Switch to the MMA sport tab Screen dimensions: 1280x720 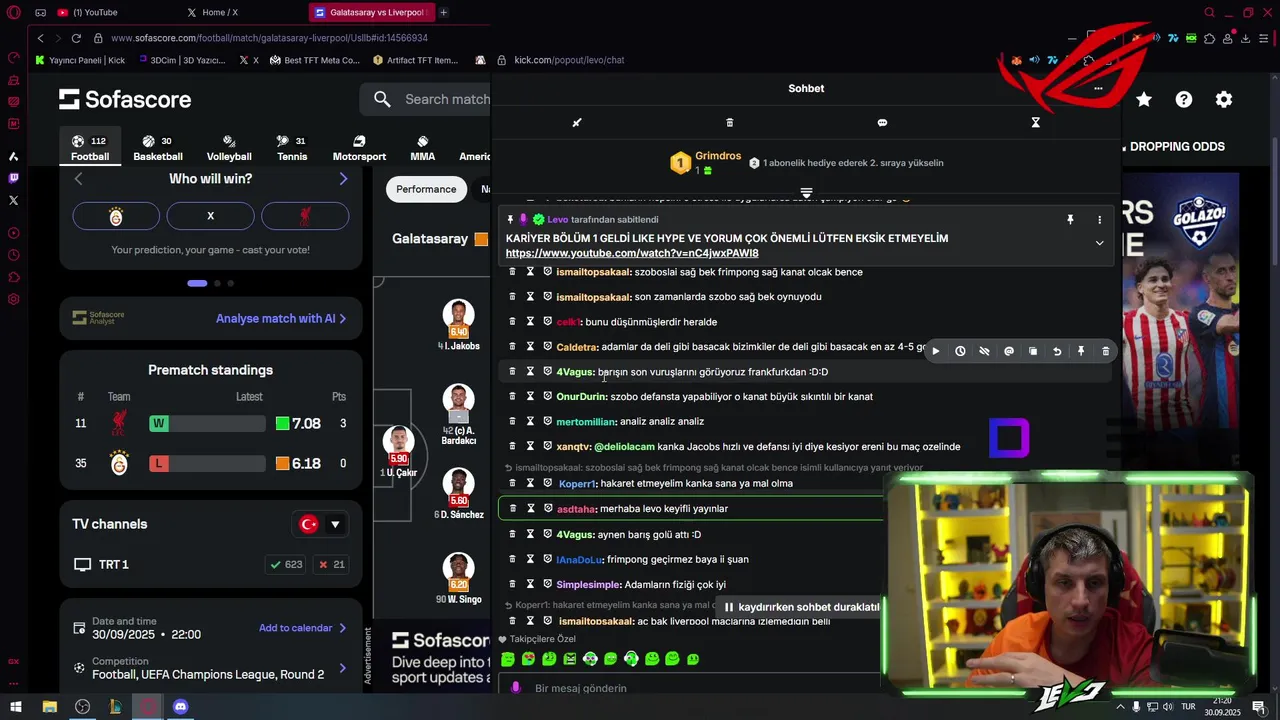[422, 148]
